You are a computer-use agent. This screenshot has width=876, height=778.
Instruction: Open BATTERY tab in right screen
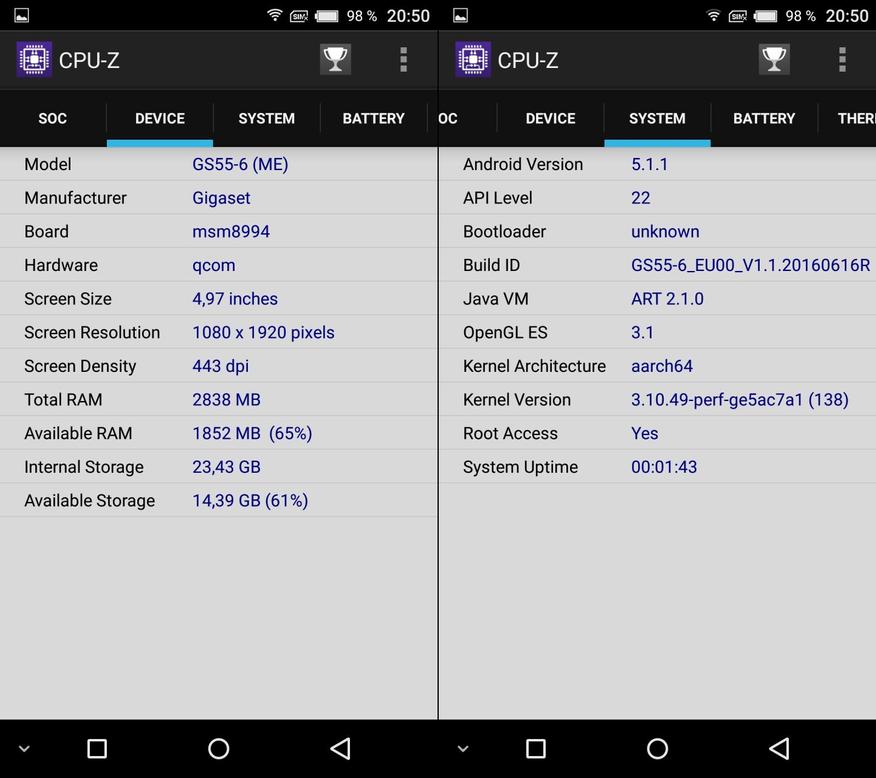click(764, 118)
